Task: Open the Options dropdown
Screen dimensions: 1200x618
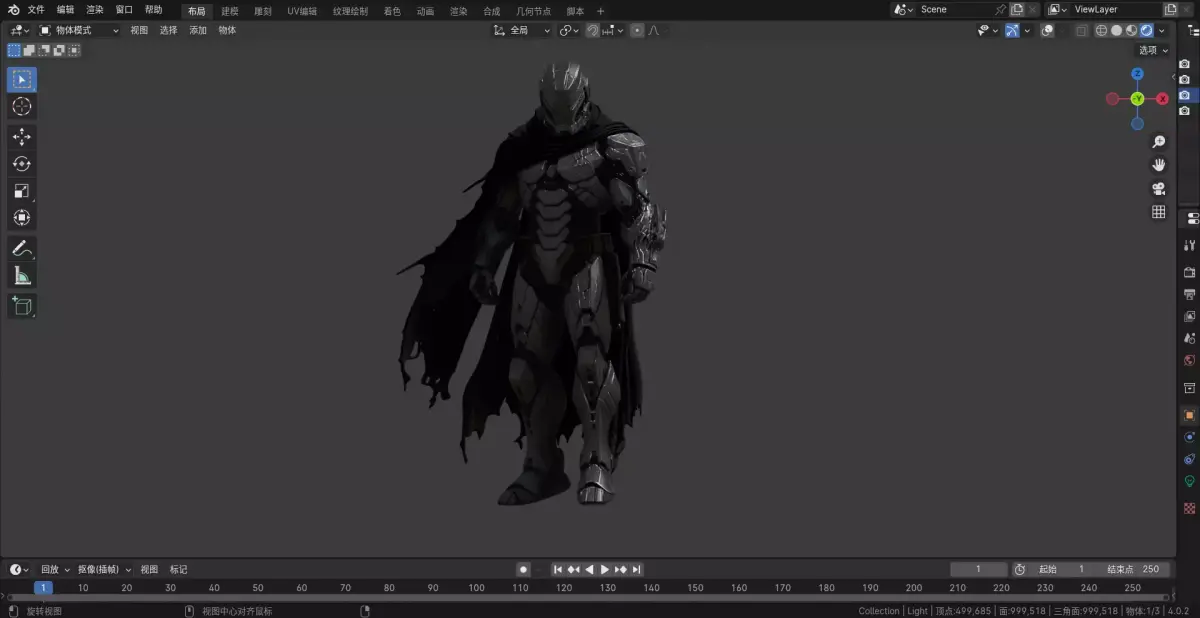Action: click(1153, 50)
